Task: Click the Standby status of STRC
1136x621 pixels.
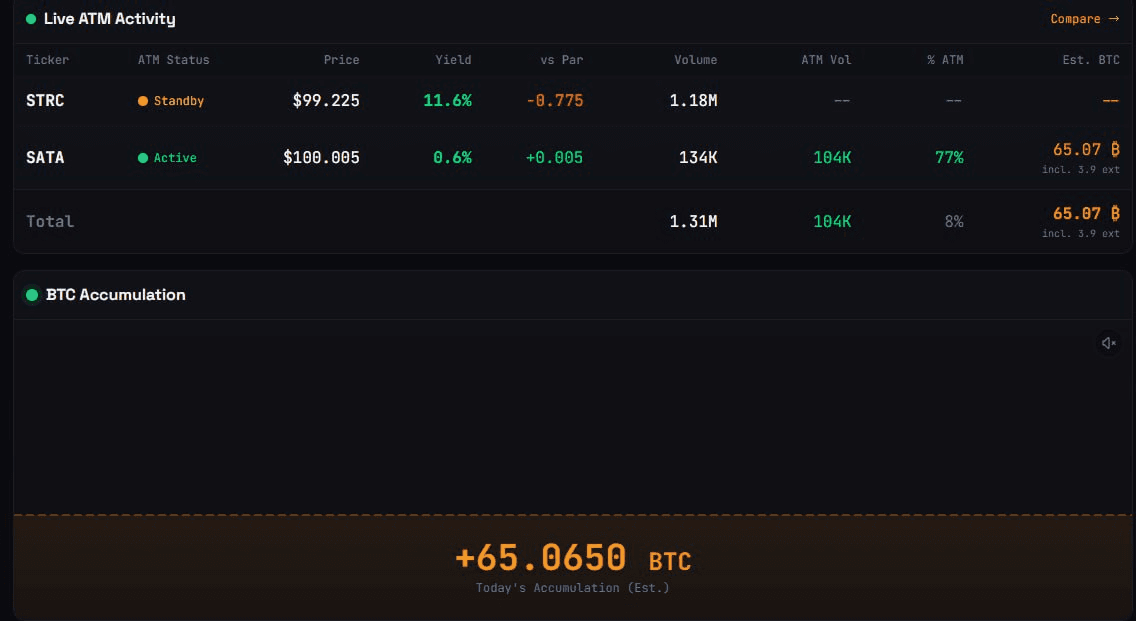Action: pos(171,101)
